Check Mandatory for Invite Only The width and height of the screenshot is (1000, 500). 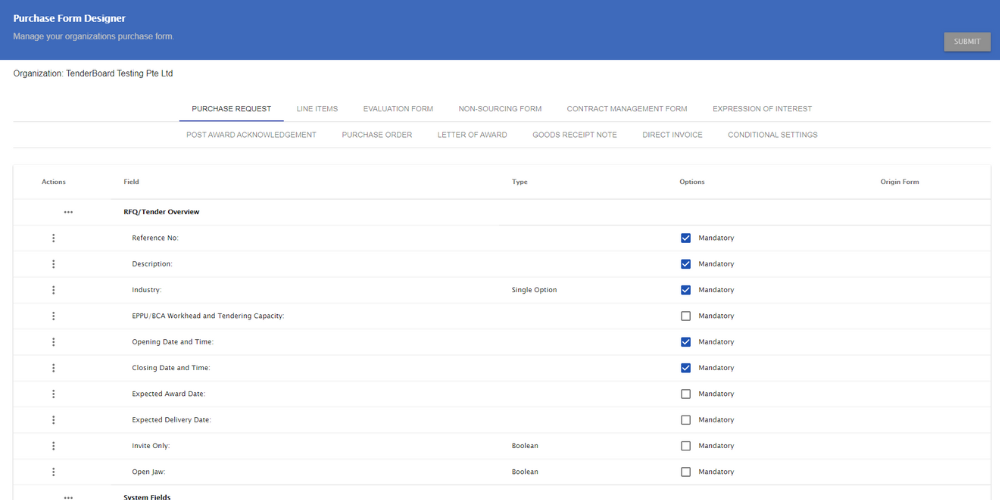[686, 446]
